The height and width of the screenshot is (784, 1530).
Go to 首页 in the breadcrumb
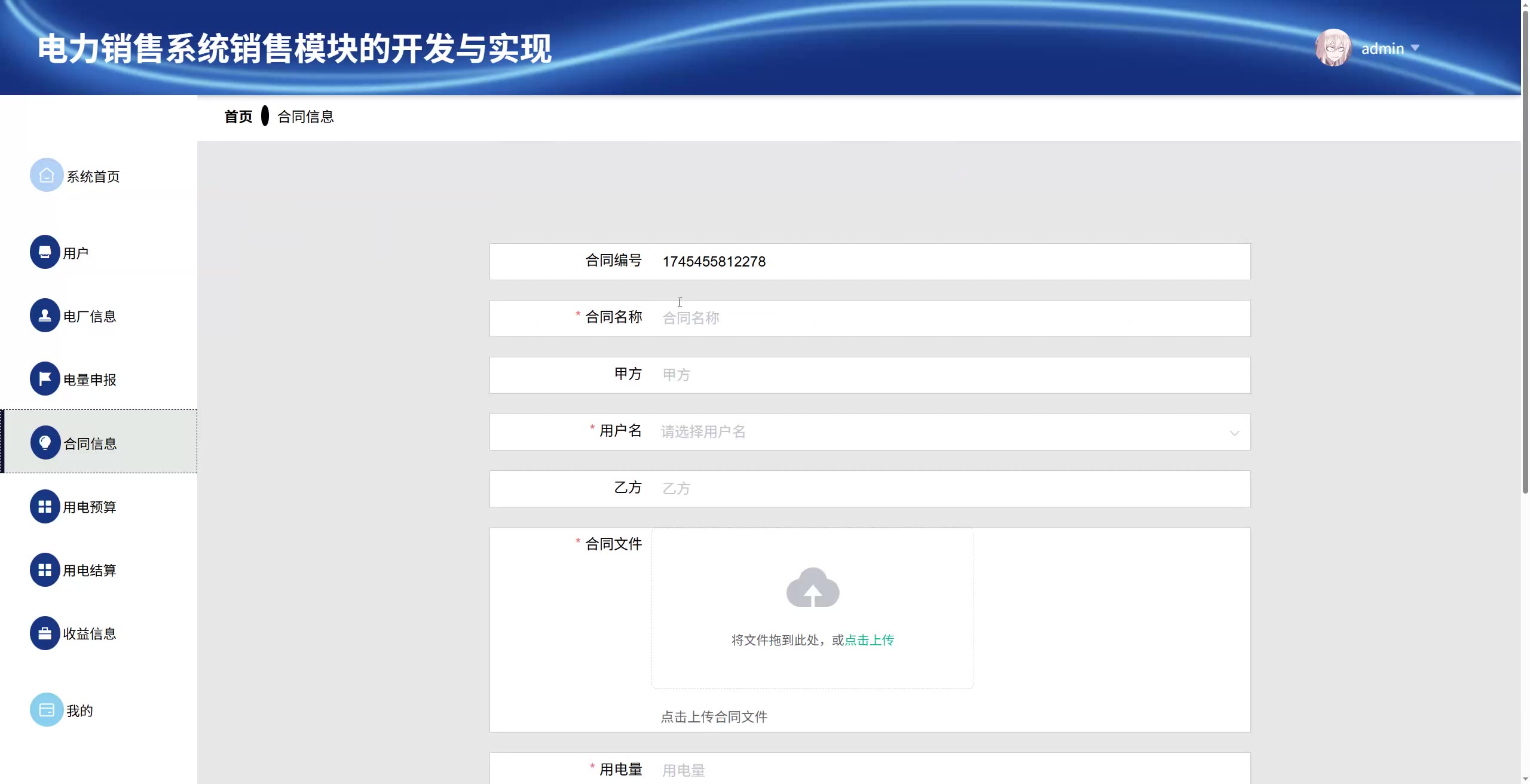(x=238, y=117)
